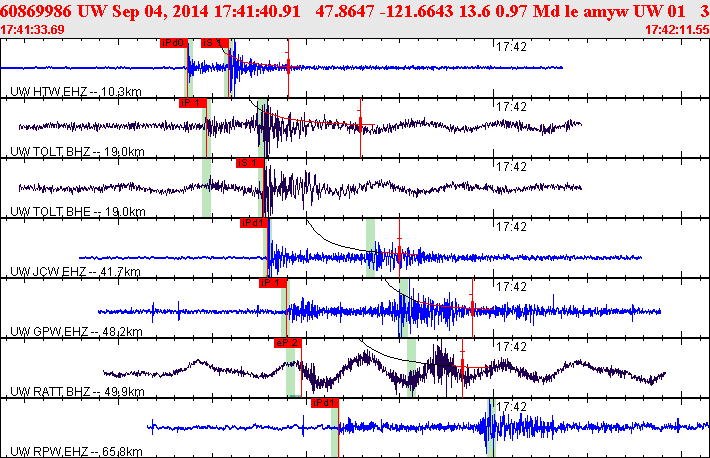The height and width of the screenshot is (458, 710).
Task: Click the 'UW GPW EHZ -- 48.2km' station label
Action: tap(76, 332)
